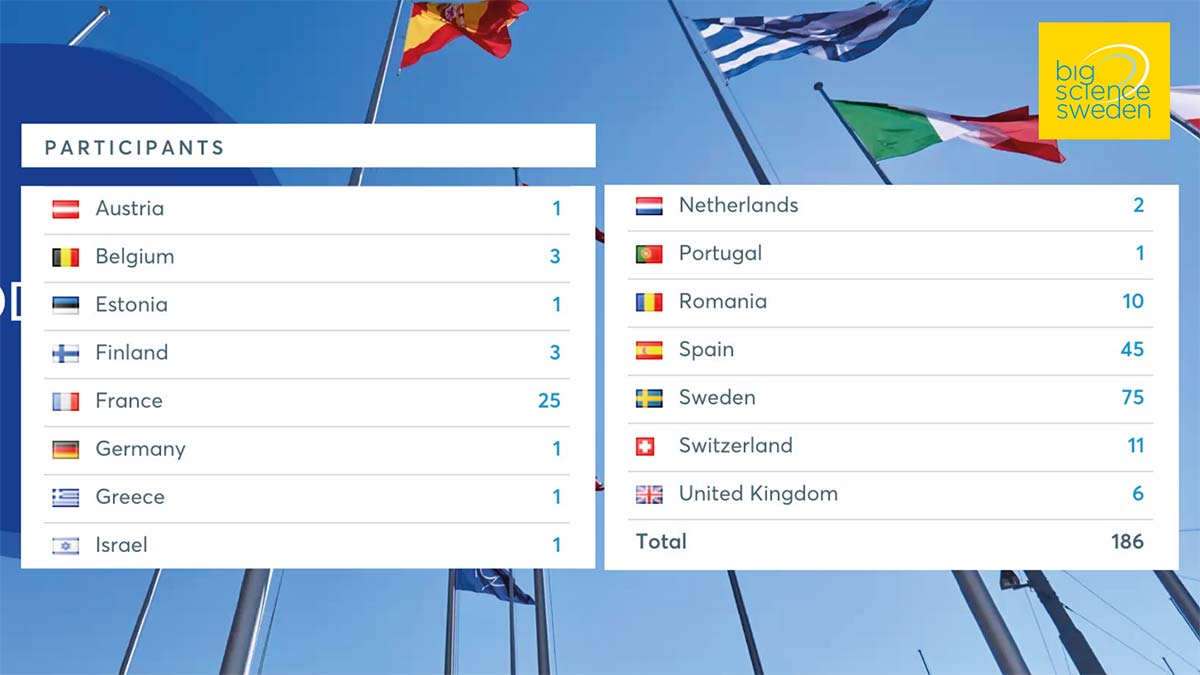The image size is (1200, 675).
Task: Click the Austria flag icon
Action: pyautogui.click(x=66, y=209)
